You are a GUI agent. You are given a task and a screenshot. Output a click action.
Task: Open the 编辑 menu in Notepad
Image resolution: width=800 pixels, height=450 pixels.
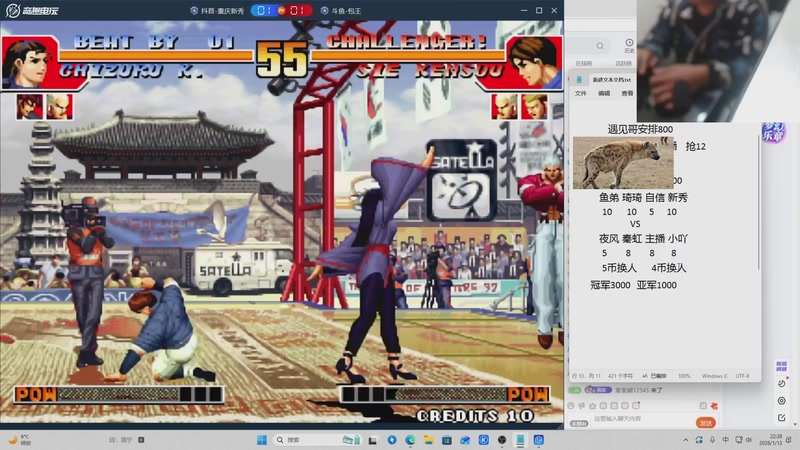point(604,93)
